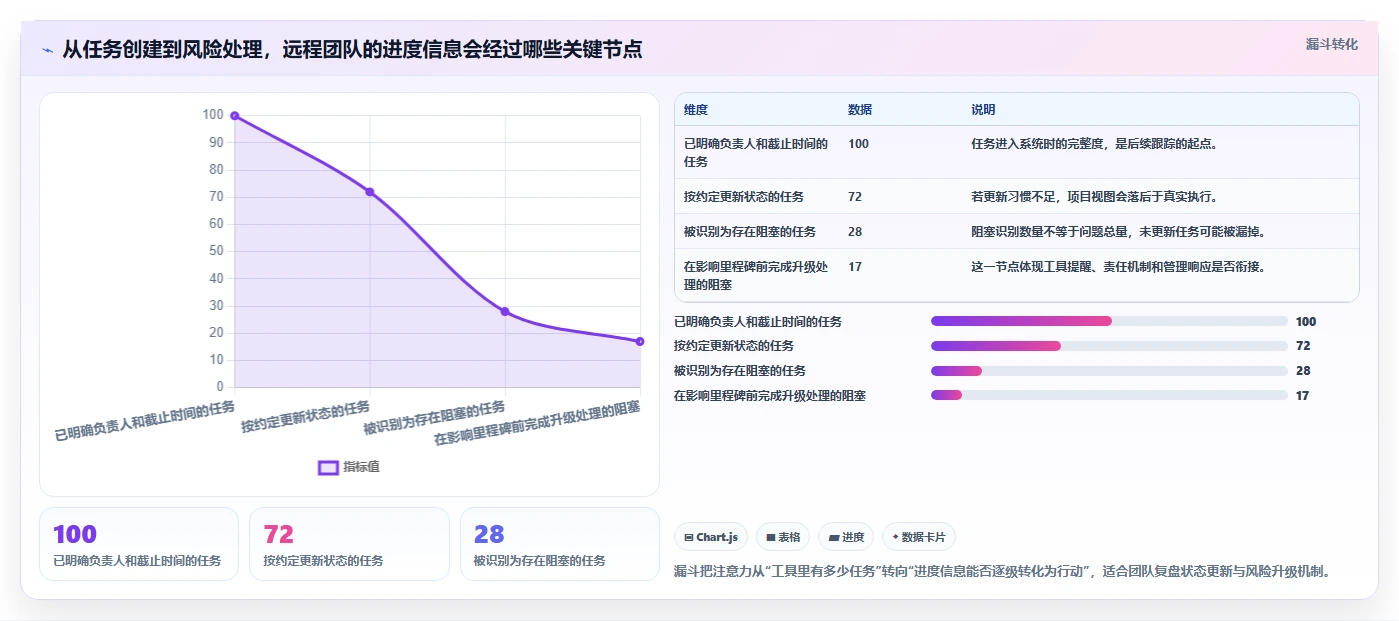The width and height of the screenshot is (1399, 621).
Task: Click the value 72 in the table's 数据 column
Action: tap(855, 196)
